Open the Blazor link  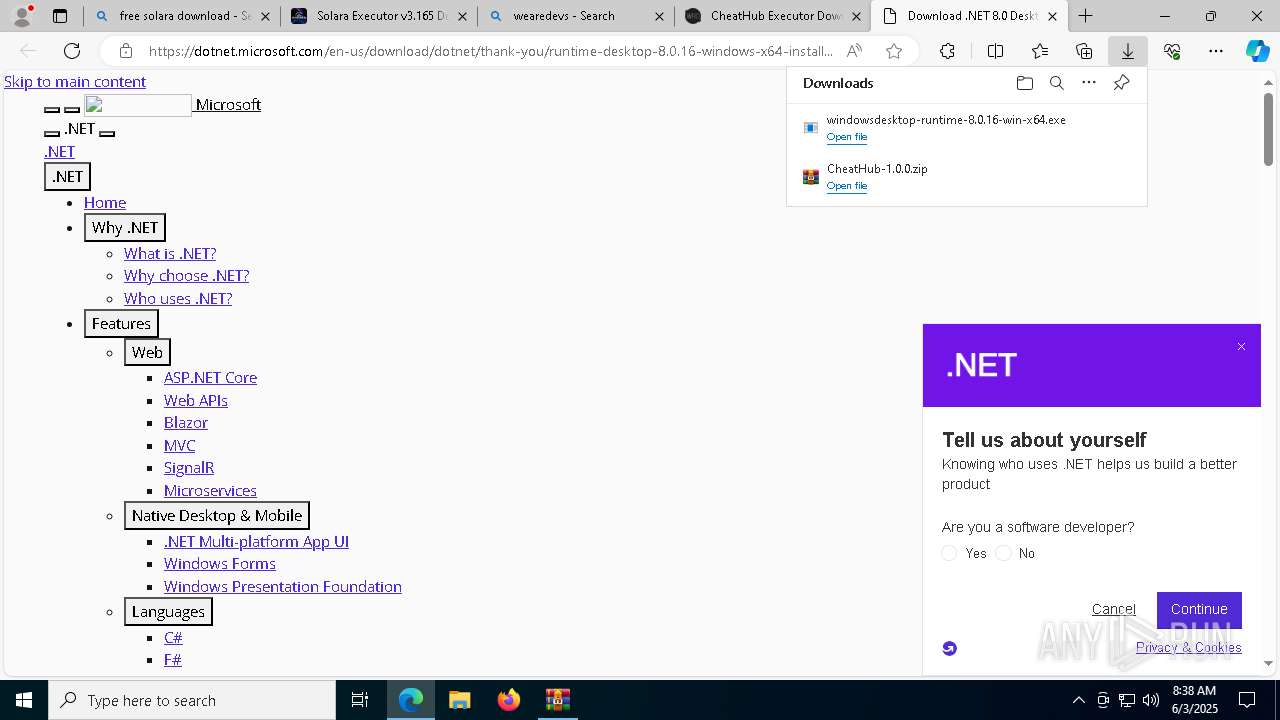point(186,423)
